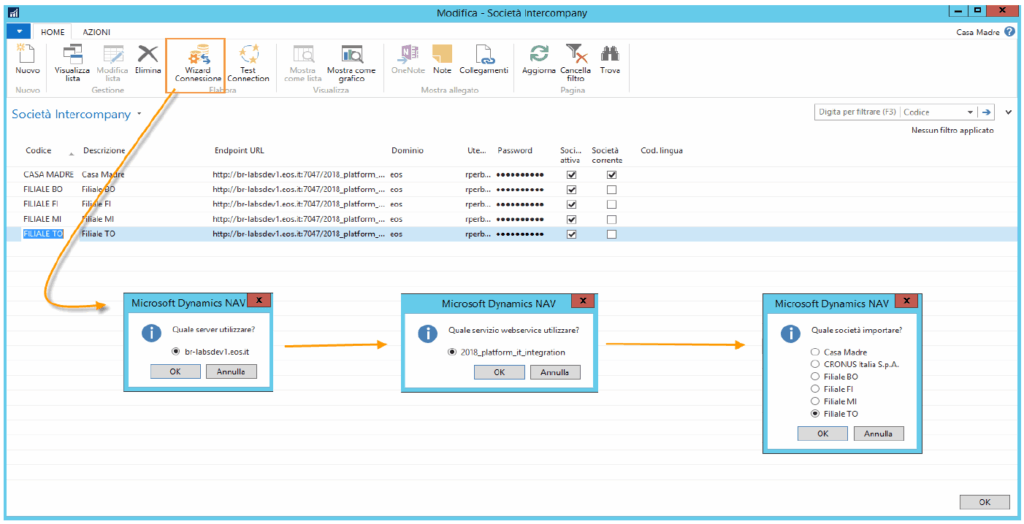Screen dimensions: 1024x524
Task: Confirm OK in the società importare dialog
Action: 822,433
